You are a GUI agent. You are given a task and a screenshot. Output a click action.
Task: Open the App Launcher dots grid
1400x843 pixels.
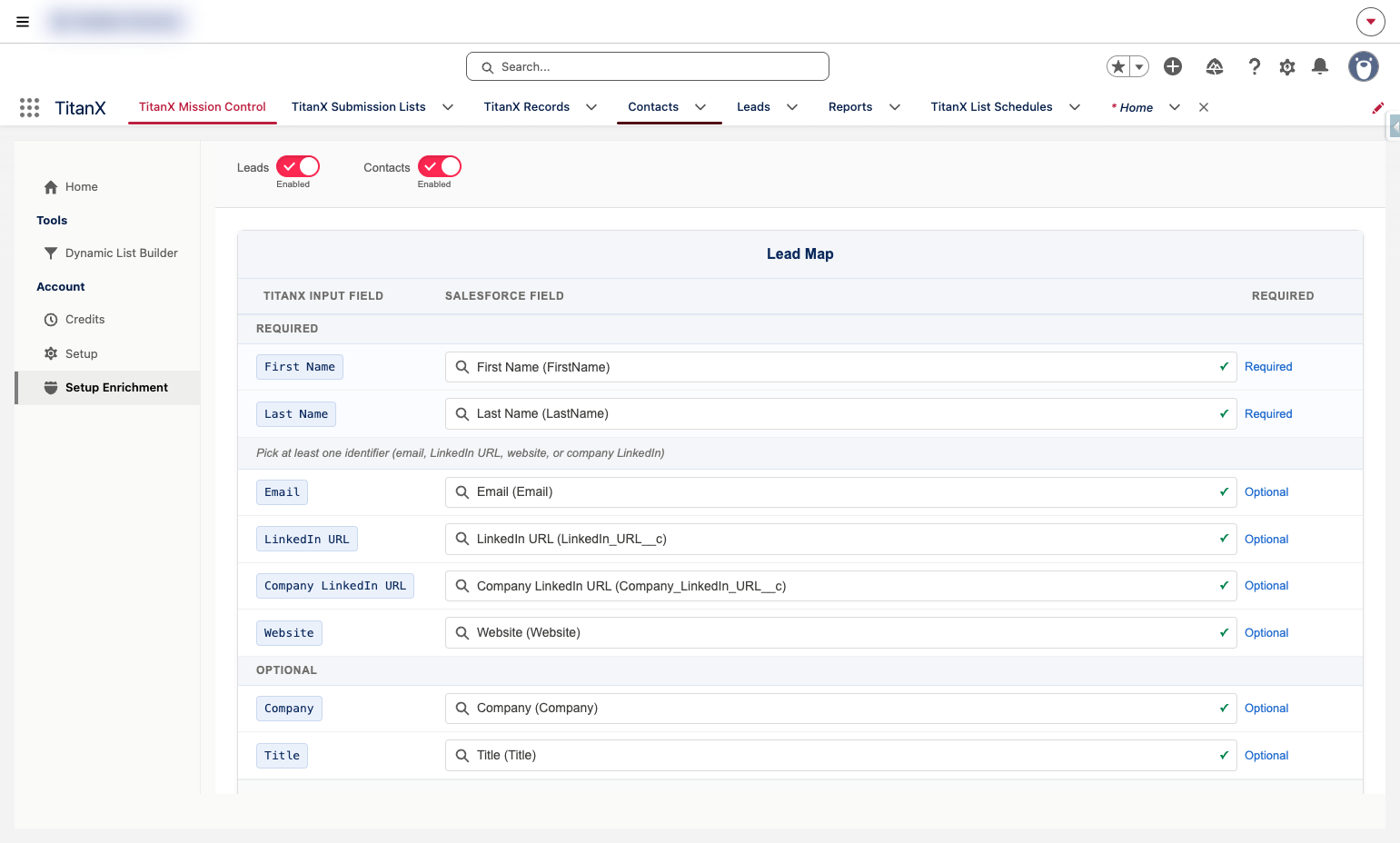(29, 107)
